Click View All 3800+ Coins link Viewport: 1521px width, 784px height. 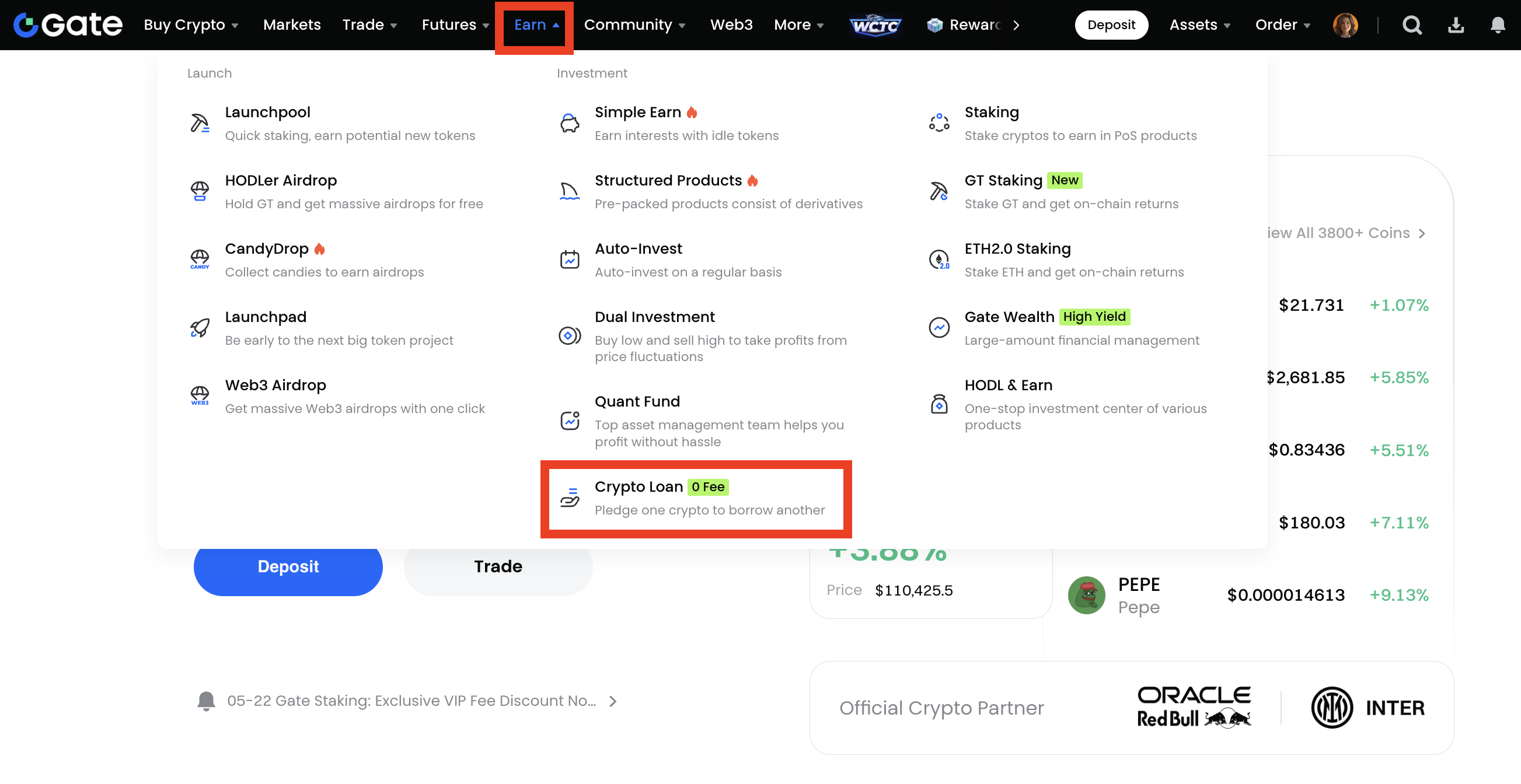(1345, 233)
